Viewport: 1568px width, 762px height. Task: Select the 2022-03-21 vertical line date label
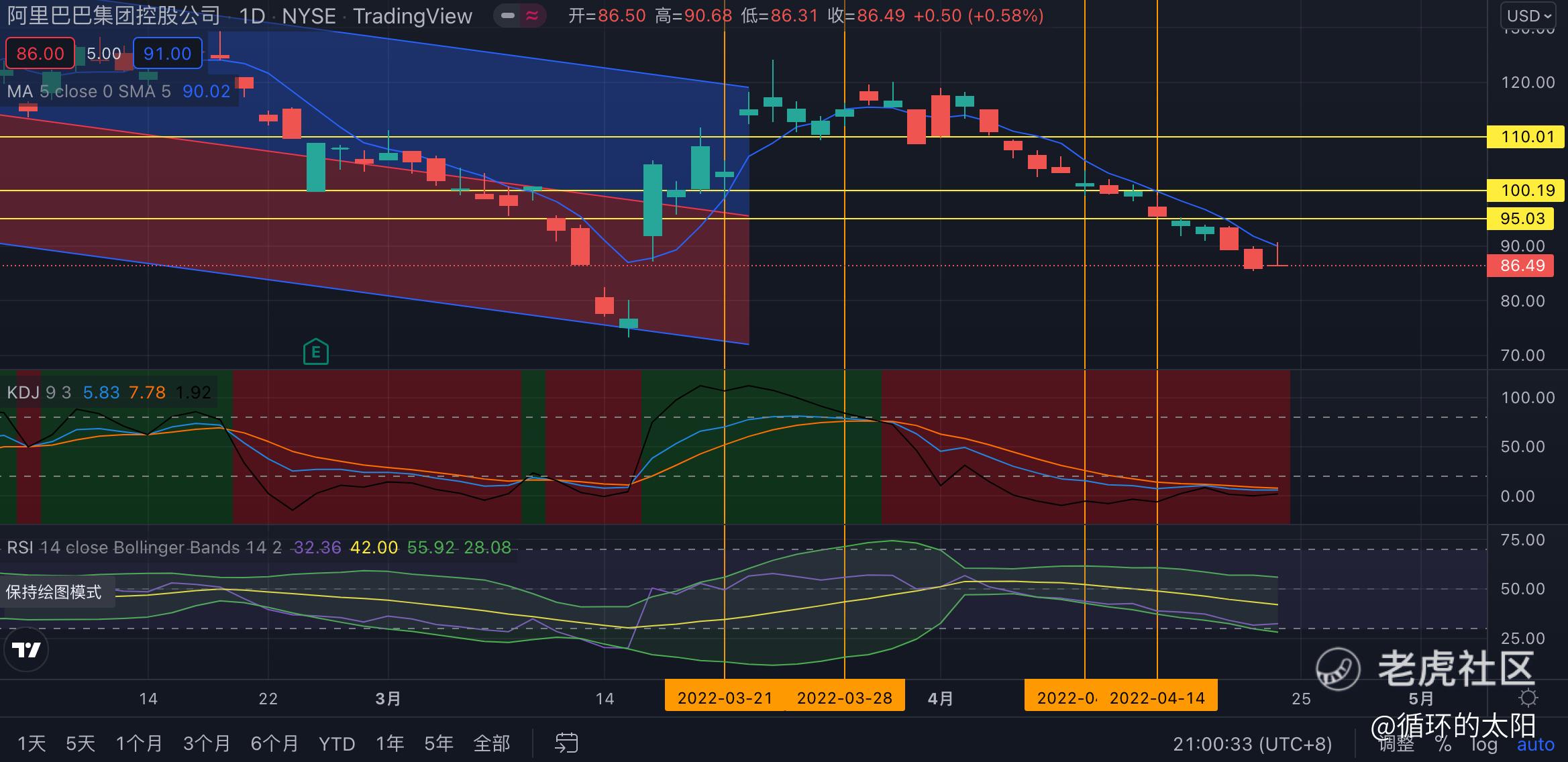tap(725, 698)
